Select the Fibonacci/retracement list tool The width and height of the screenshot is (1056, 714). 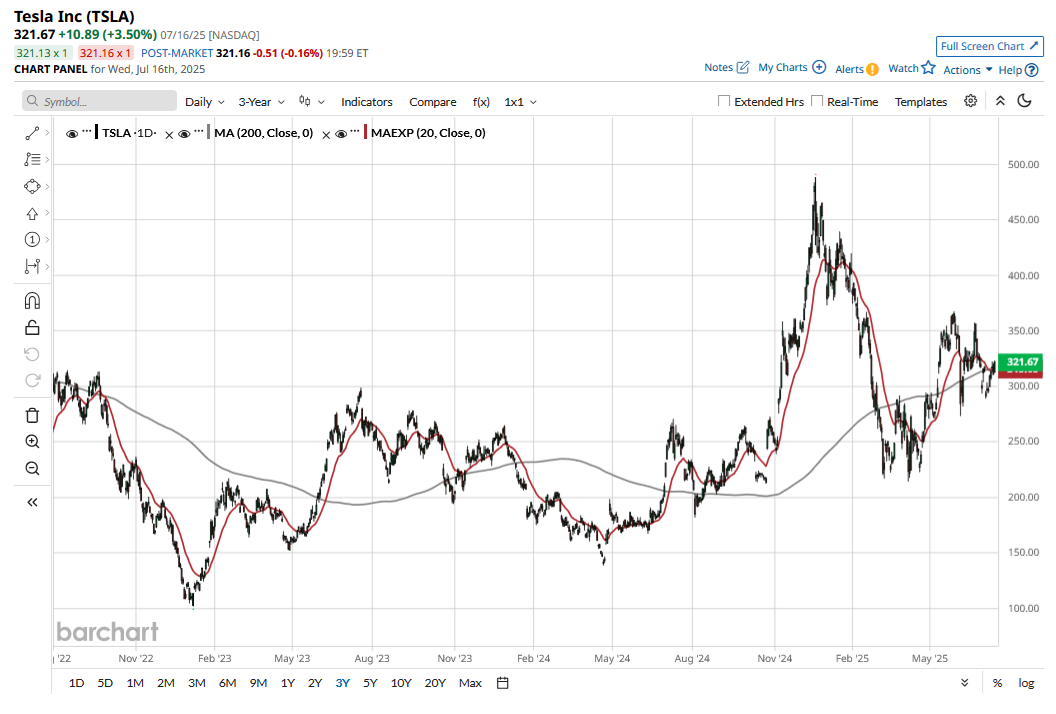[32, 160]
